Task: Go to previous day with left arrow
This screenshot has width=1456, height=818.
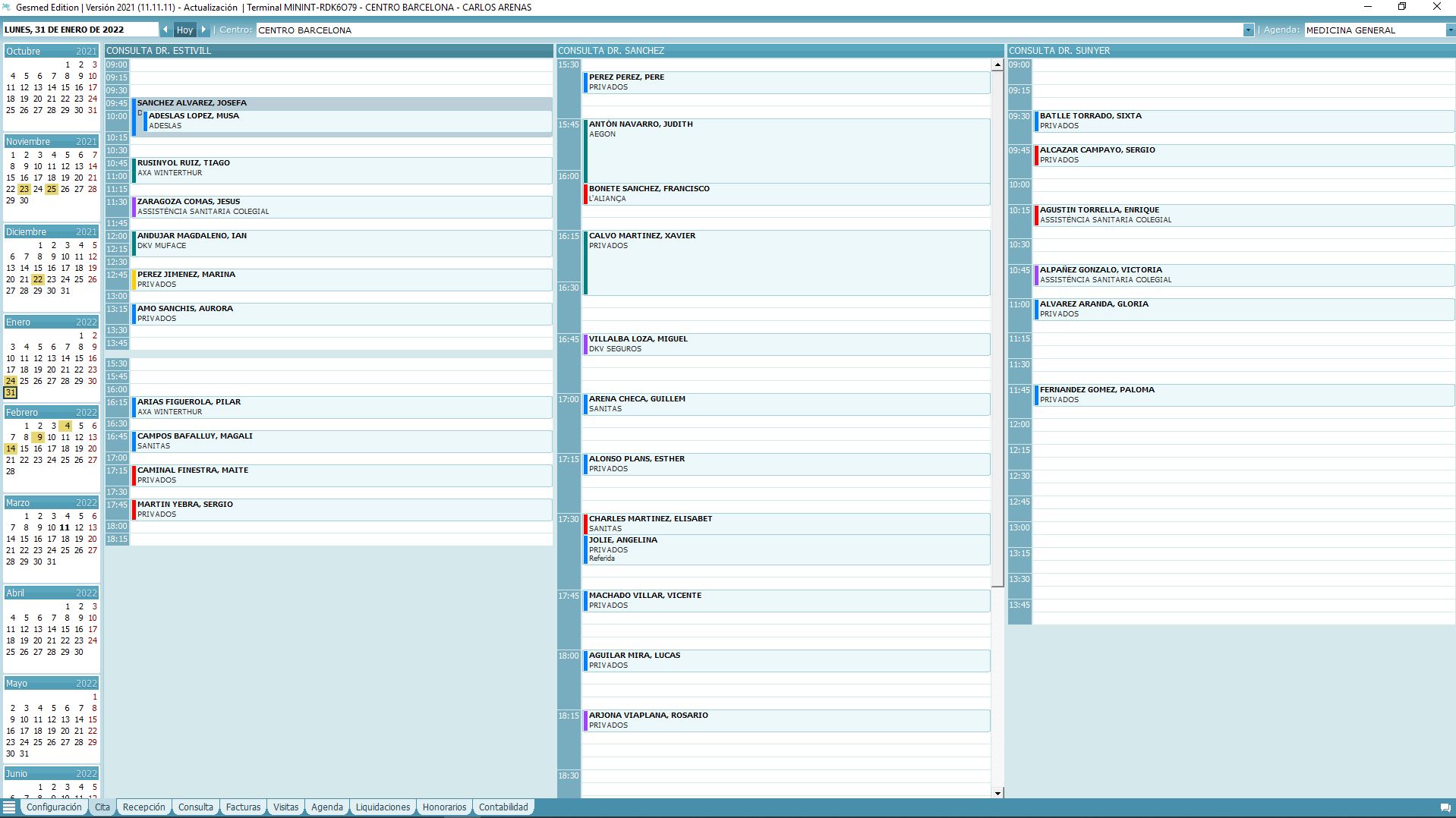Action: [x=165, y=30]
